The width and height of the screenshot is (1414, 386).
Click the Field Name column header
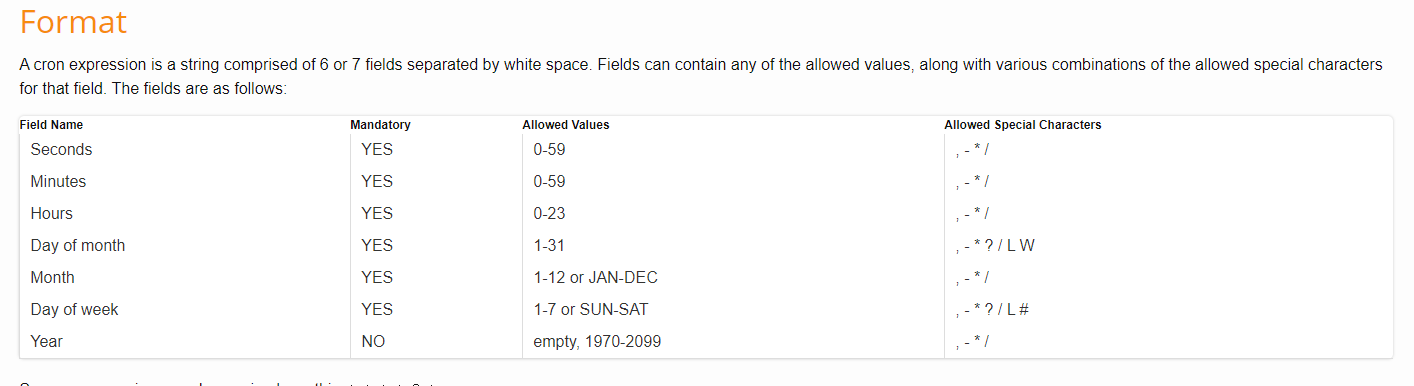pos(52,125)
